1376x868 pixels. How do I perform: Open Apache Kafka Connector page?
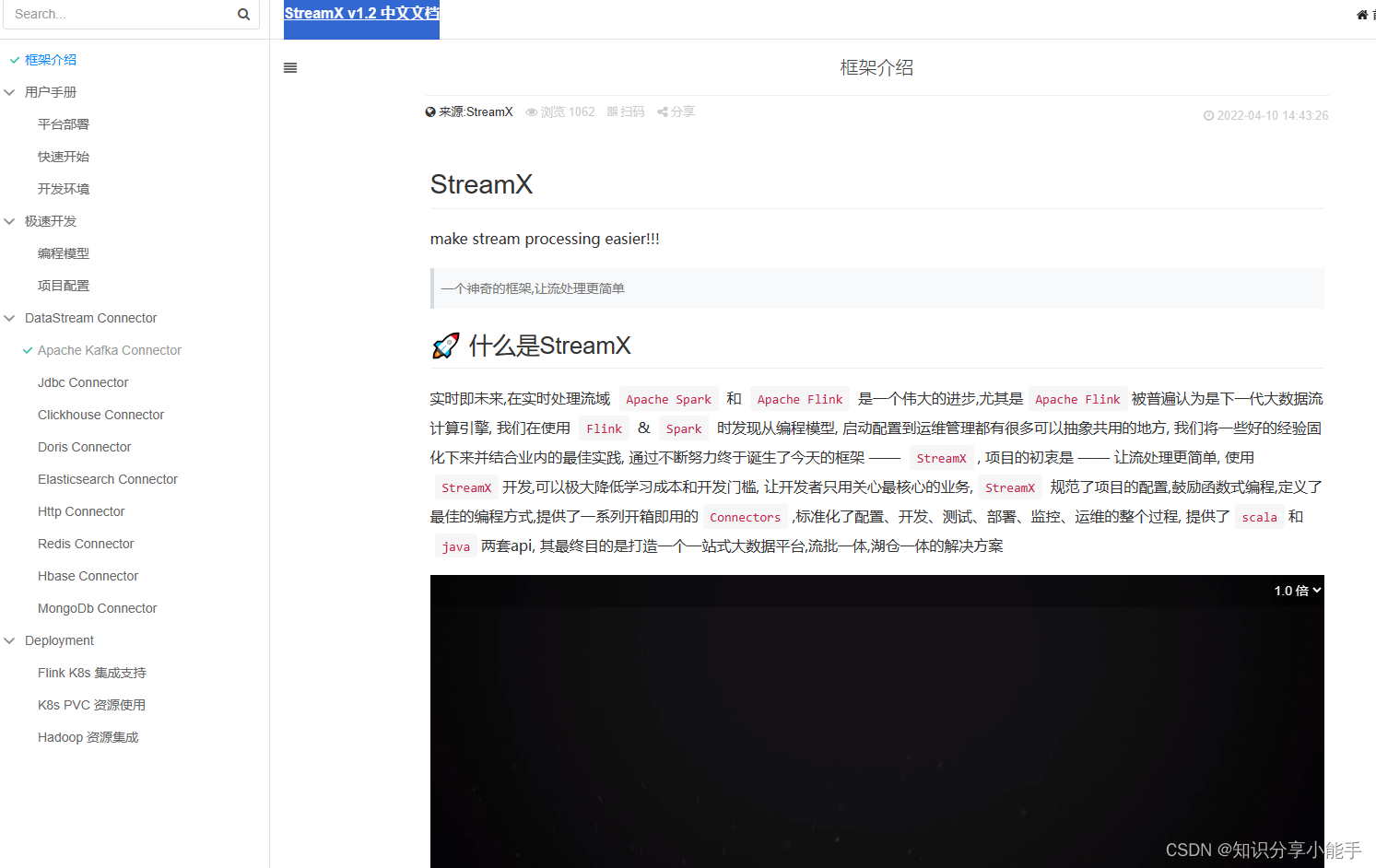coord(110,350)
